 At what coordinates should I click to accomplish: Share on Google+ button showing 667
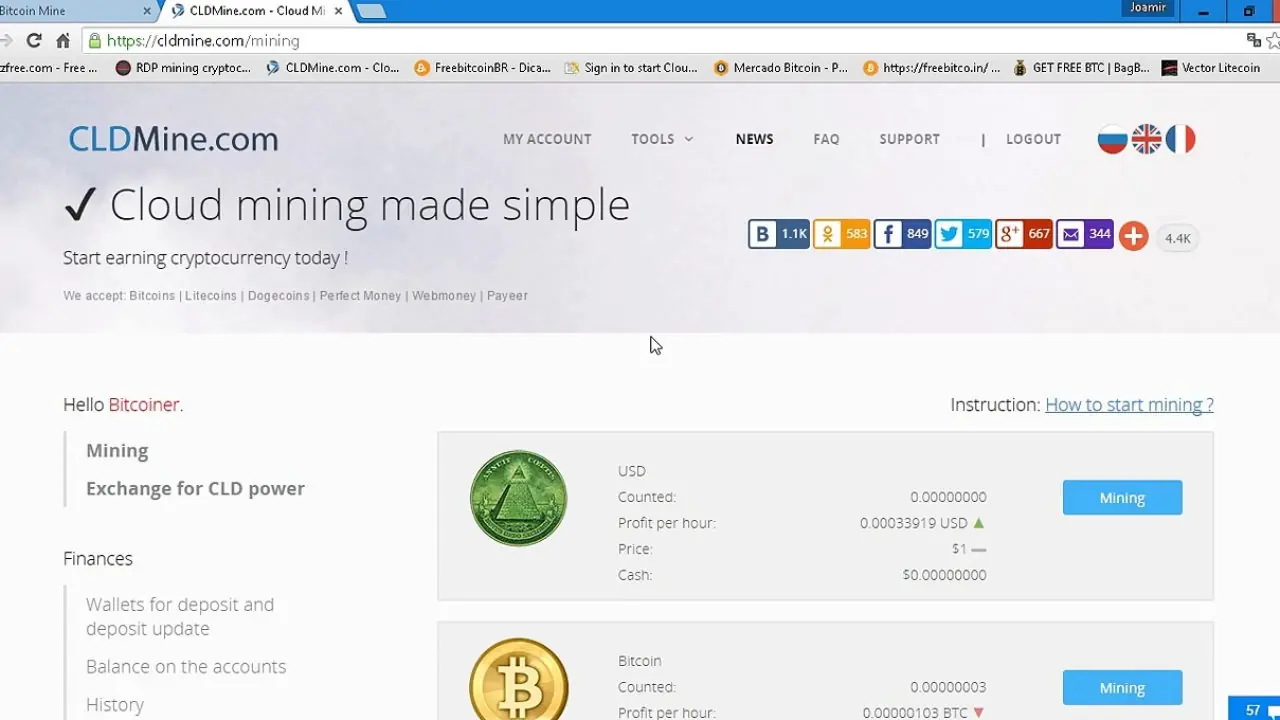click(x=1024, y=234)
